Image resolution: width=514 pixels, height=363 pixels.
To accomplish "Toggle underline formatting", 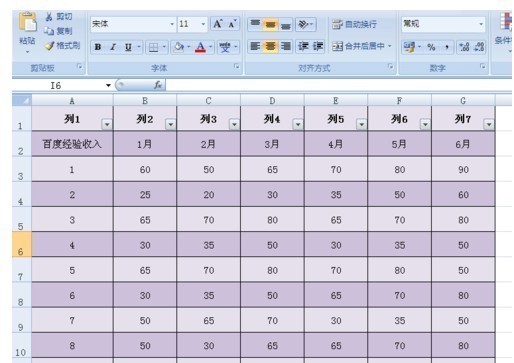I will [128, 47].
